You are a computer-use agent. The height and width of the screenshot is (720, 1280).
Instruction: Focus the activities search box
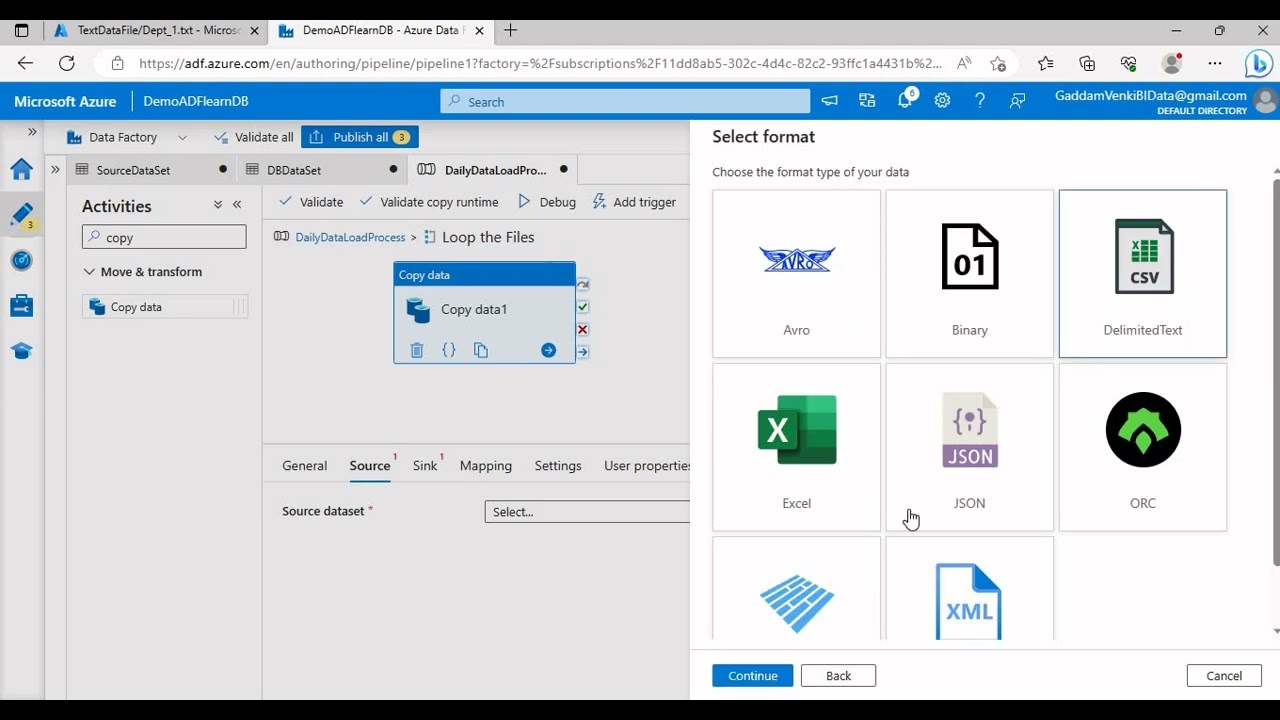pyautogui.click(x=164, y=237)
